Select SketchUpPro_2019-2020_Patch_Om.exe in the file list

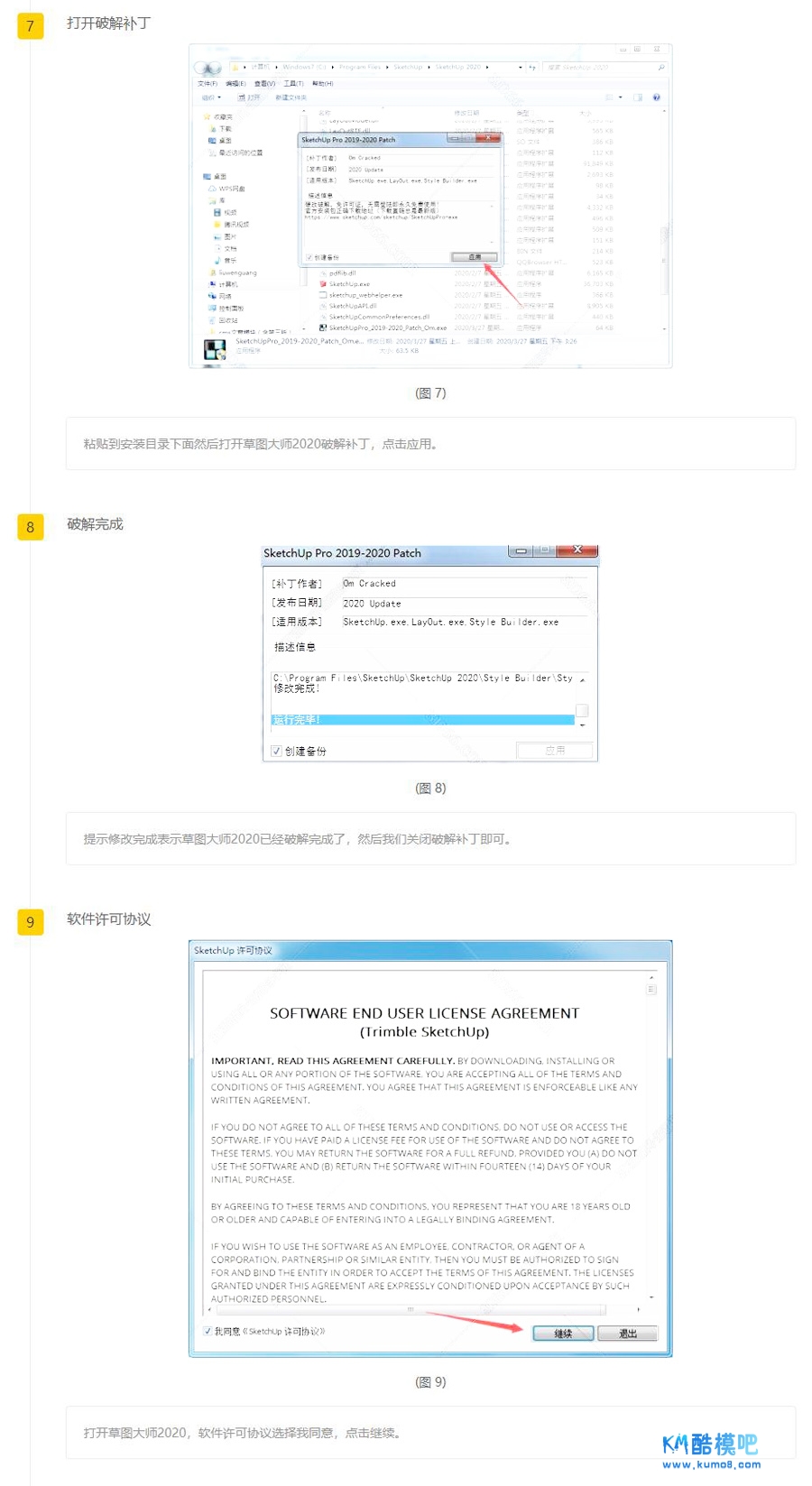tap(383, 328)
